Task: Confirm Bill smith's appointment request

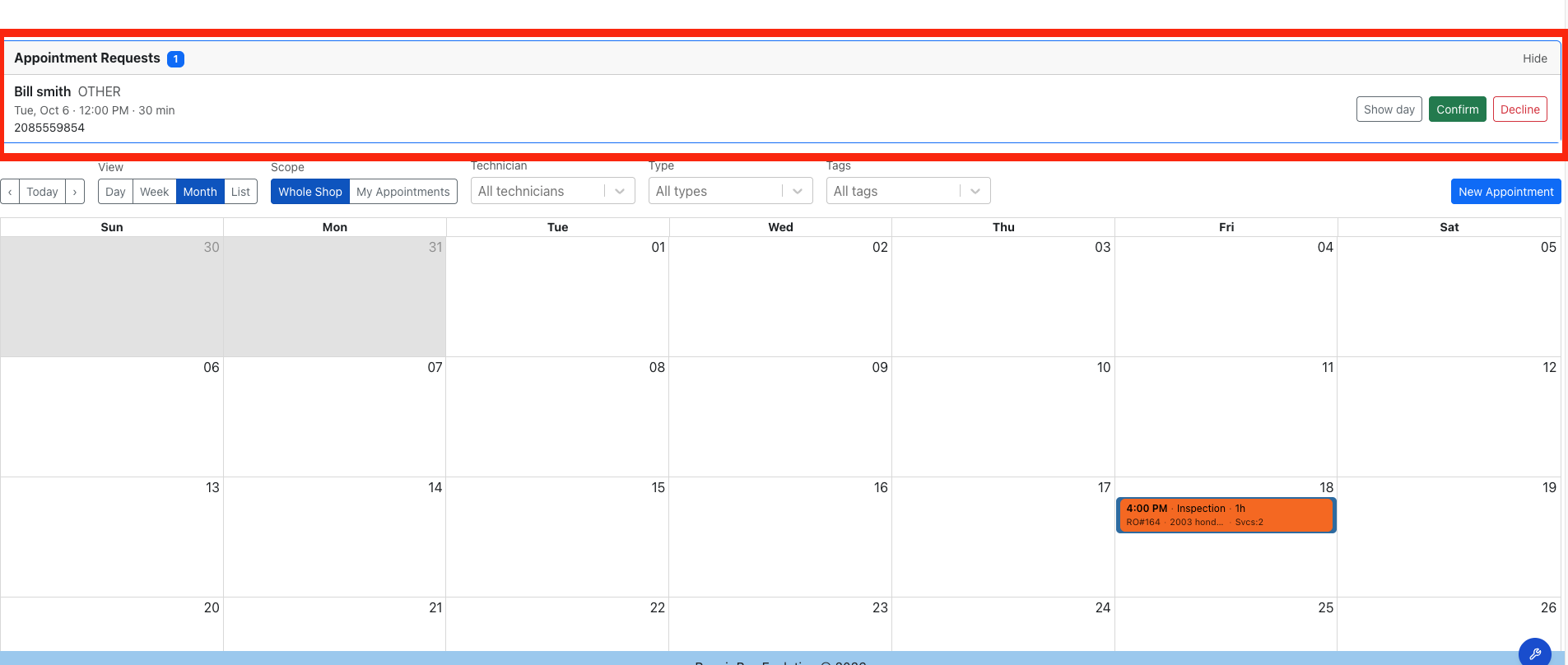Action: point(1458,109)
